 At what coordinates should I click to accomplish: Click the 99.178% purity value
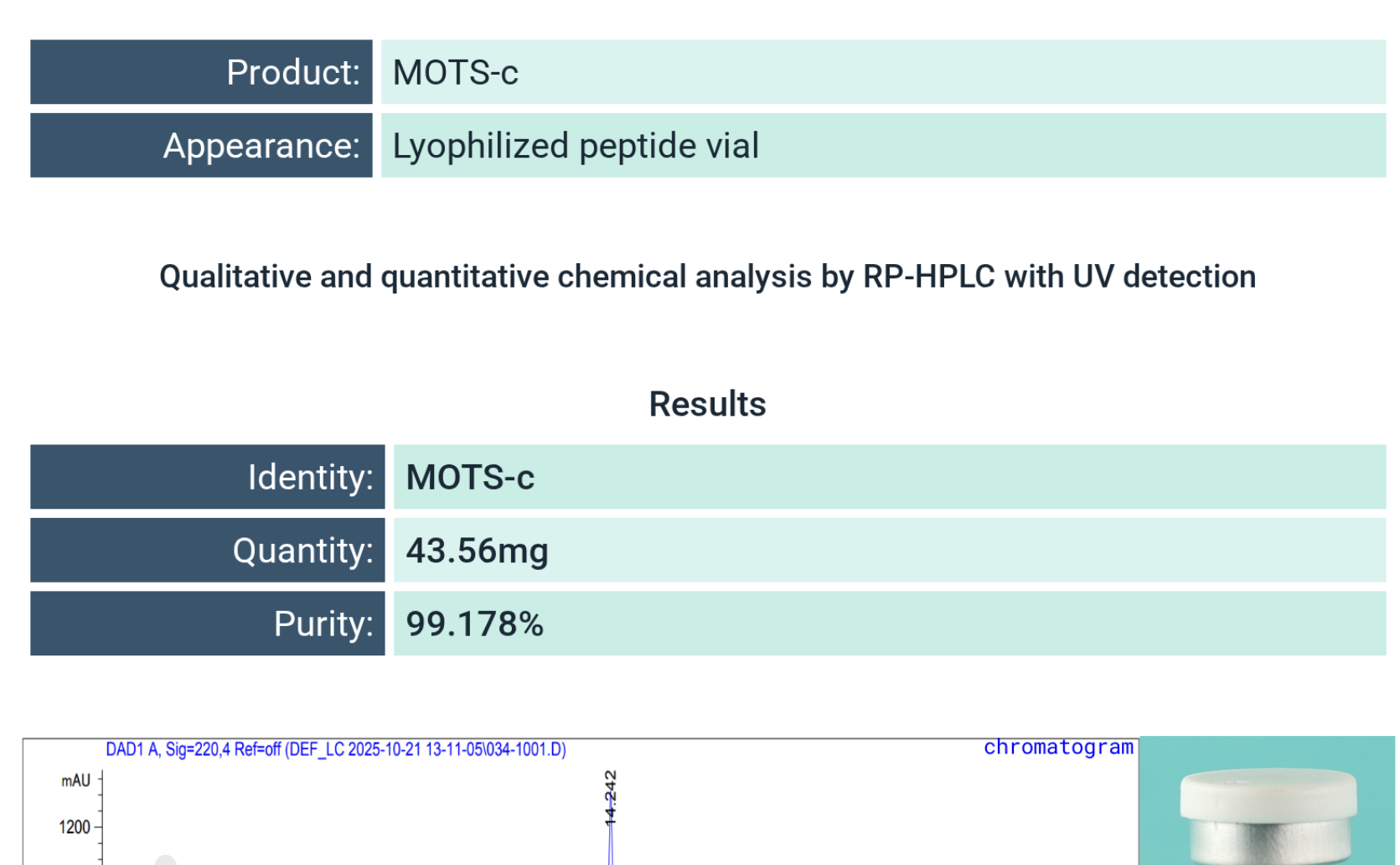(x=474, y=624)
